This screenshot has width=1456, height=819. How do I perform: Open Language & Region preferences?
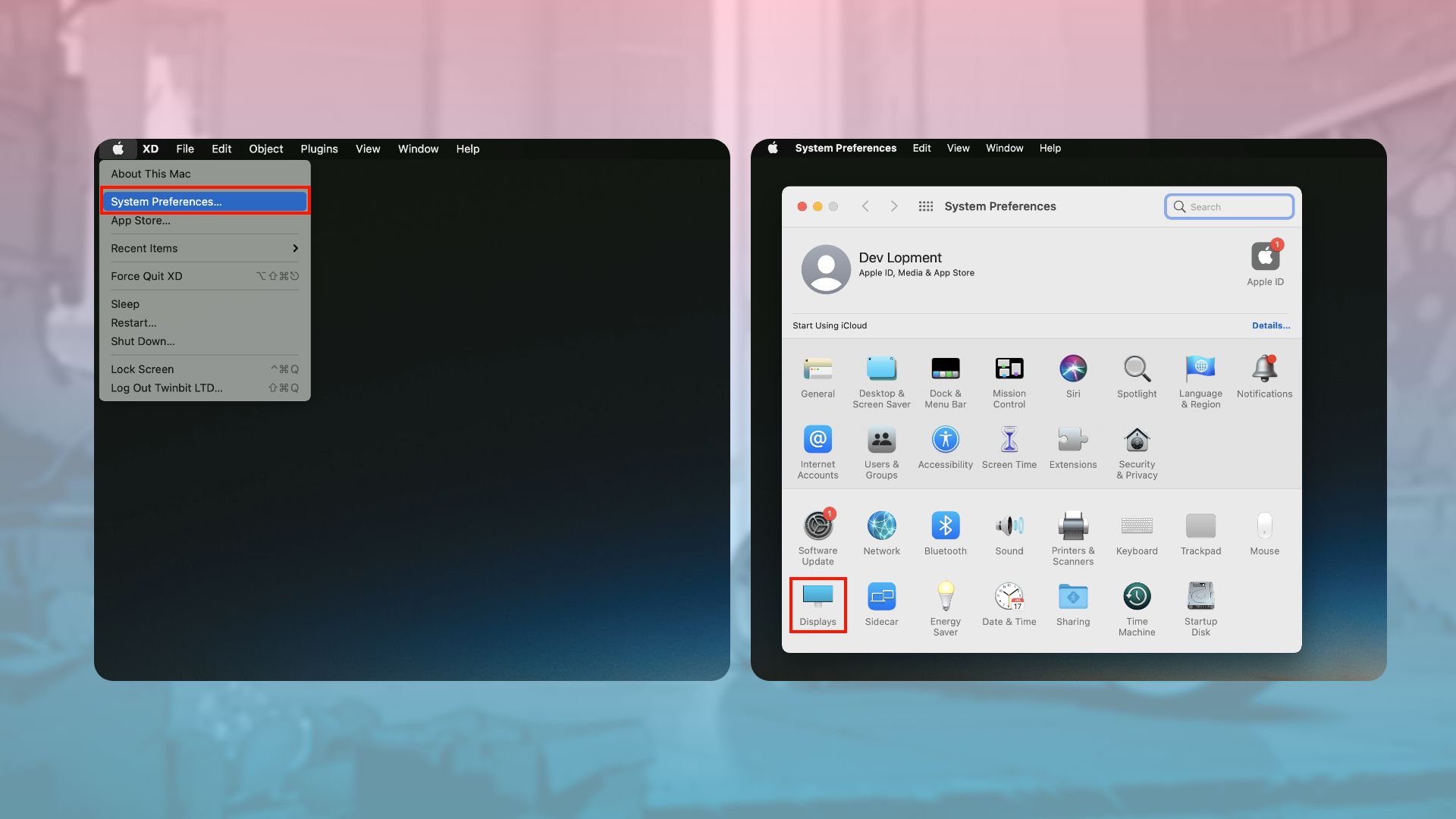click(1200, 382)
